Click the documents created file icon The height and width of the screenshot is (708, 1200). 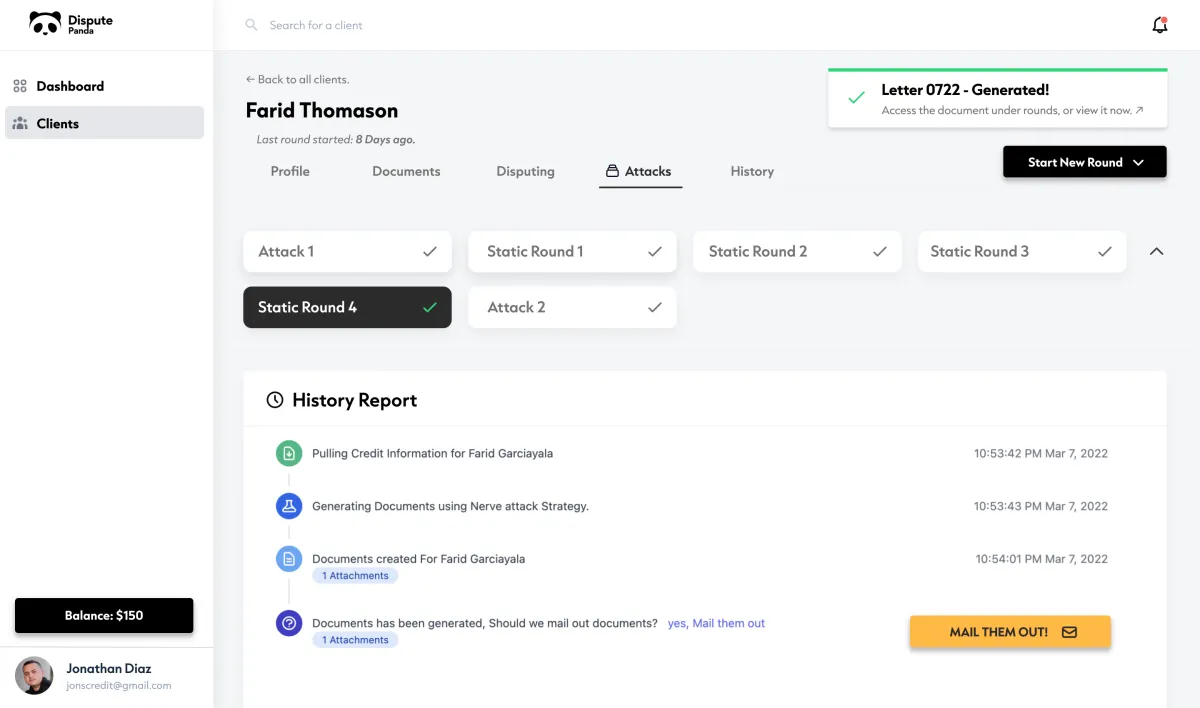[289, 559]
